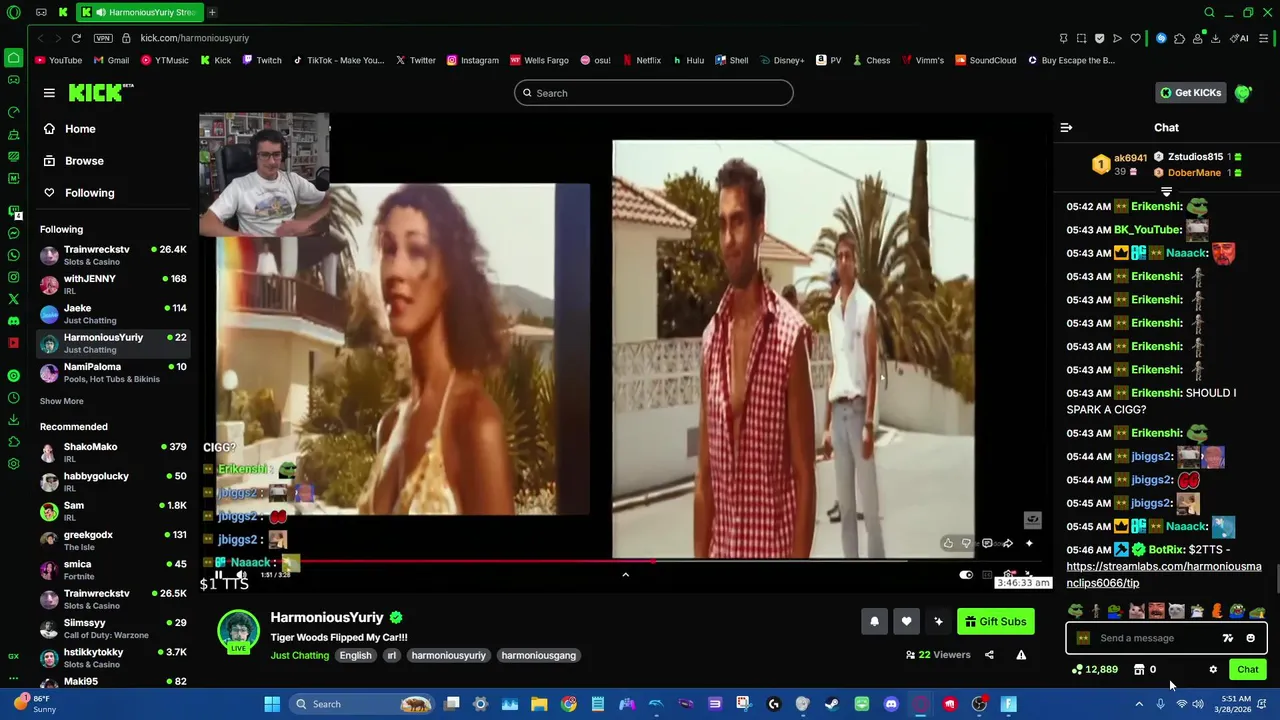Viewport: 1280px width, 720px height.
Task: Open NamiPaloma channel in sidebar
Action: pyautogui.click(x=113, y=373)
